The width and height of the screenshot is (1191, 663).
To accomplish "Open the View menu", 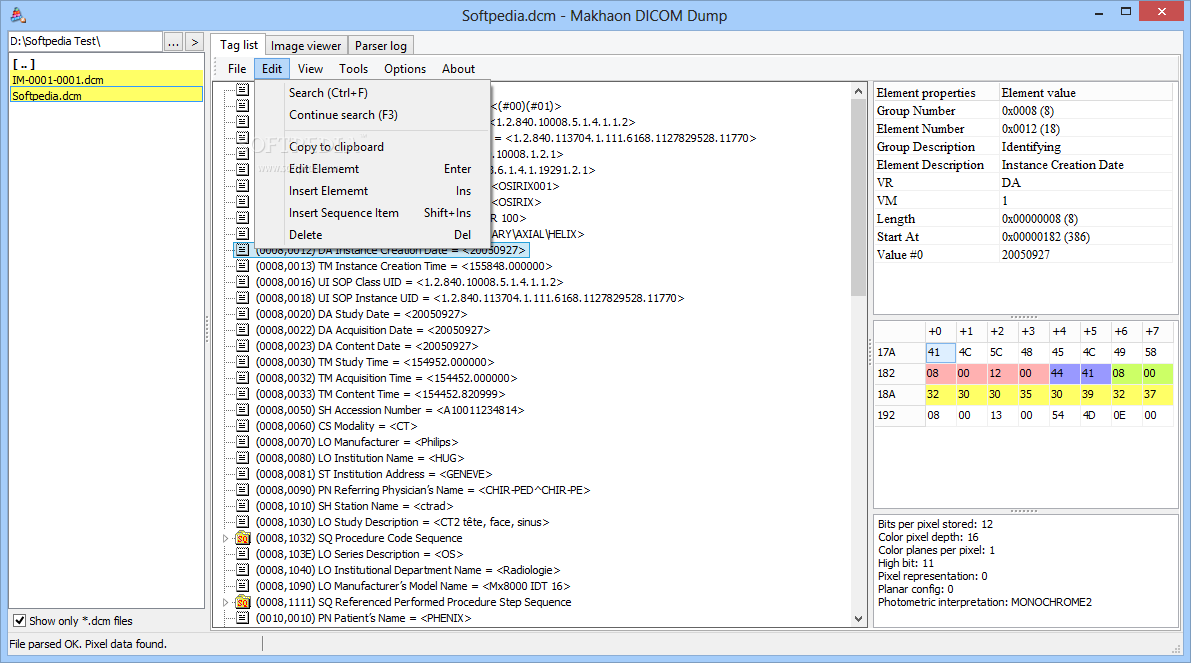I will 310,68.
